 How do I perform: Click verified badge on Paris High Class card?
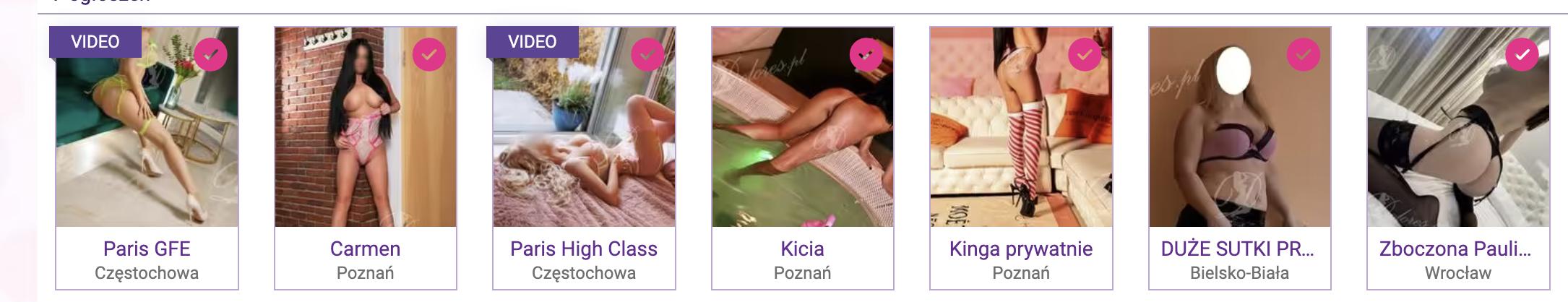tap(648, 54)
